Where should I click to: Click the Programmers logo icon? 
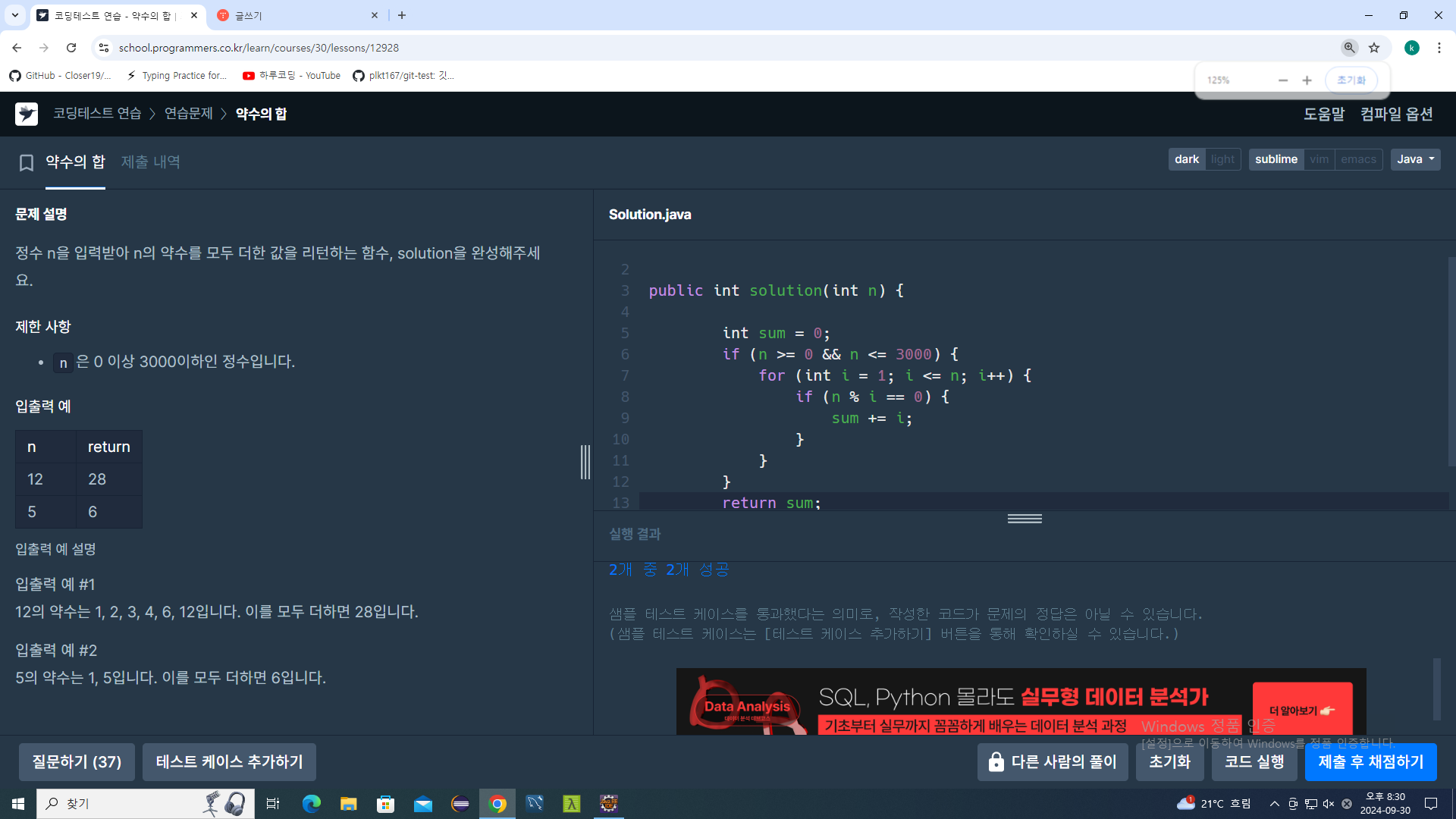pyautogui.click(x=27, y=114)
